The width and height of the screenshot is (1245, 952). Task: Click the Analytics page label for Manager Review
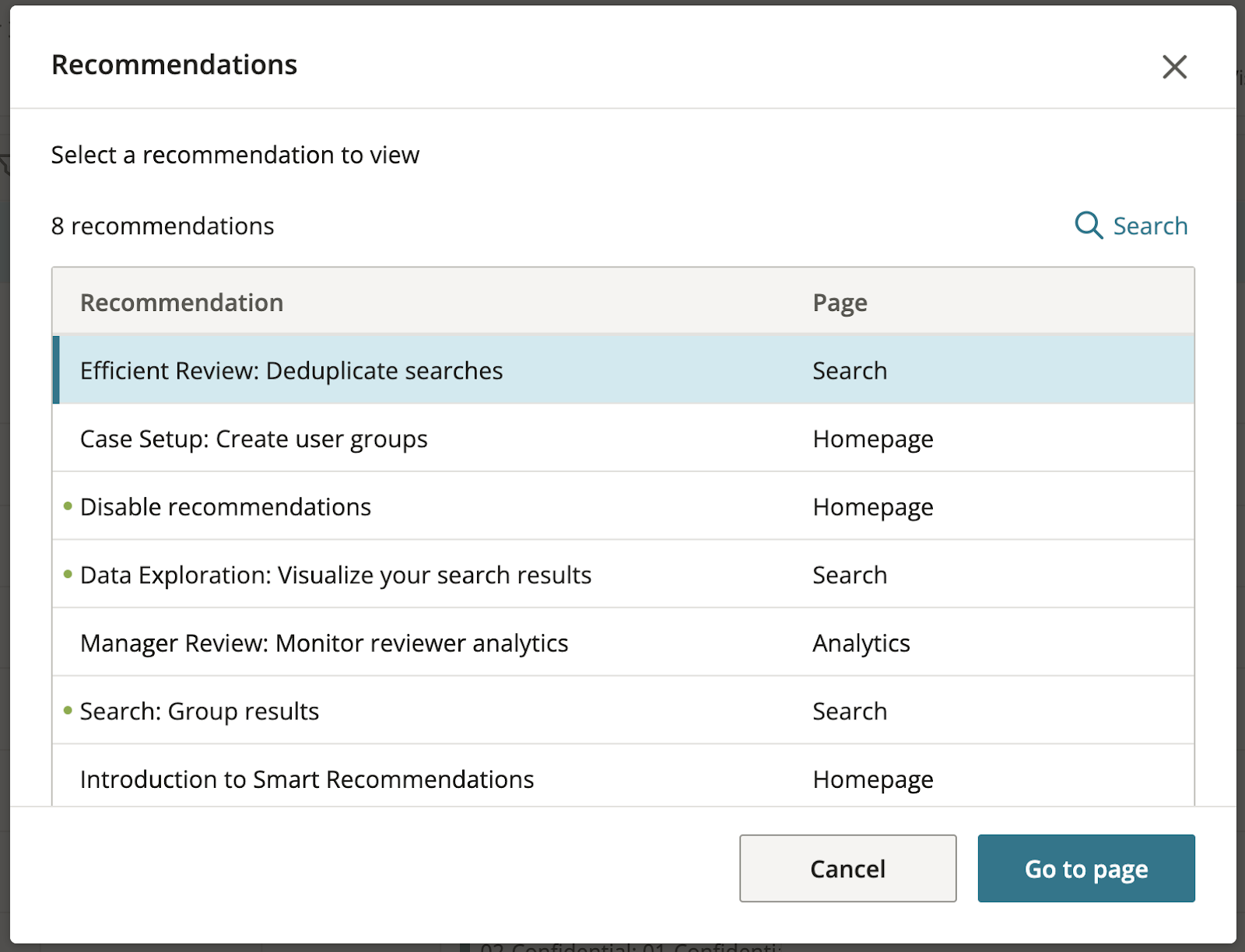[861, 642]
